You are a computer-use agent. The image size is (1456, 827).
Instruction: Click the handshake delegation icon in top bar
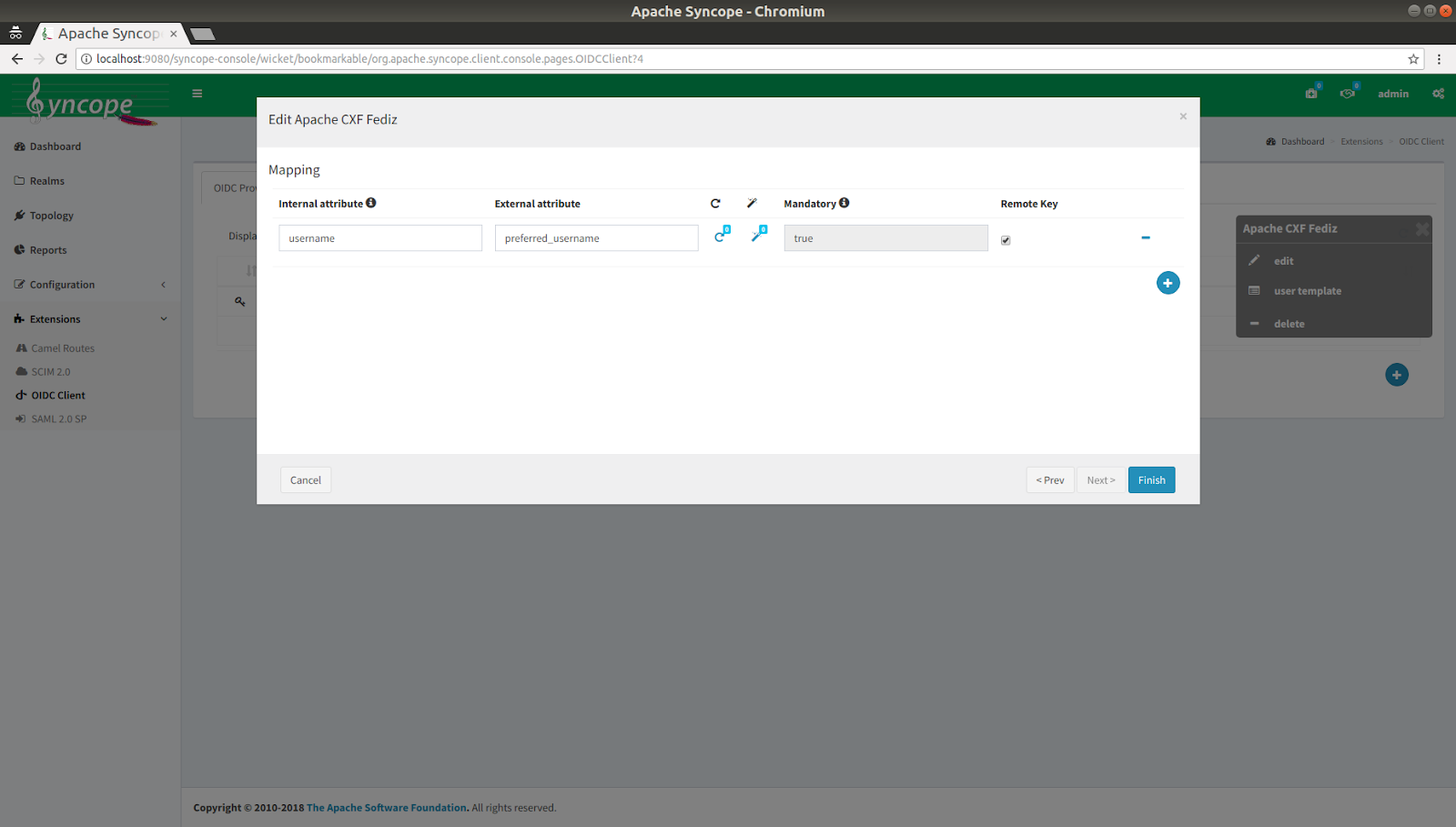(1348, 93)
